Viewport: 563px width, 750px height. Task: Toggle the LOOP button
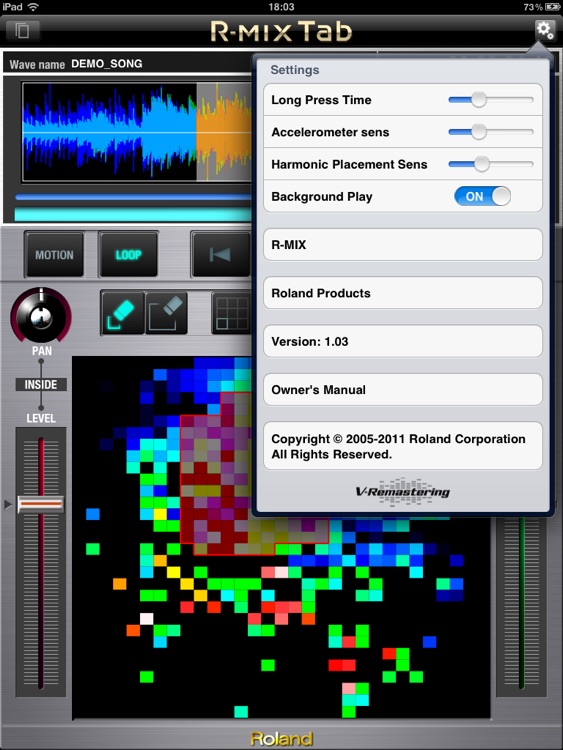(x=128, y=254)
